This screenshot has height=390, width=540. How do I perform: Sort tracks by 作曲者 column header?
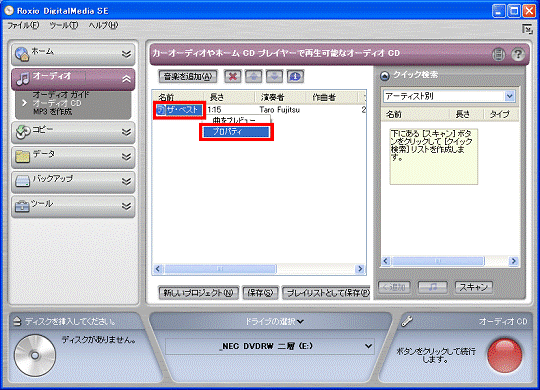point(331,97)
